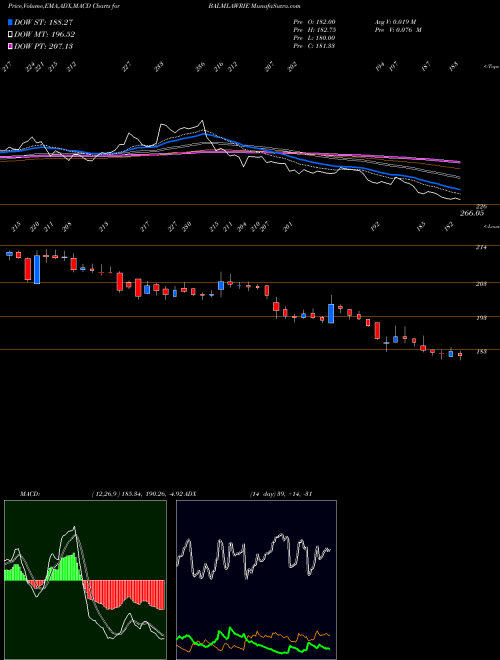
Task: Click the MACD histogram chart panel
Action: point(85,580)
